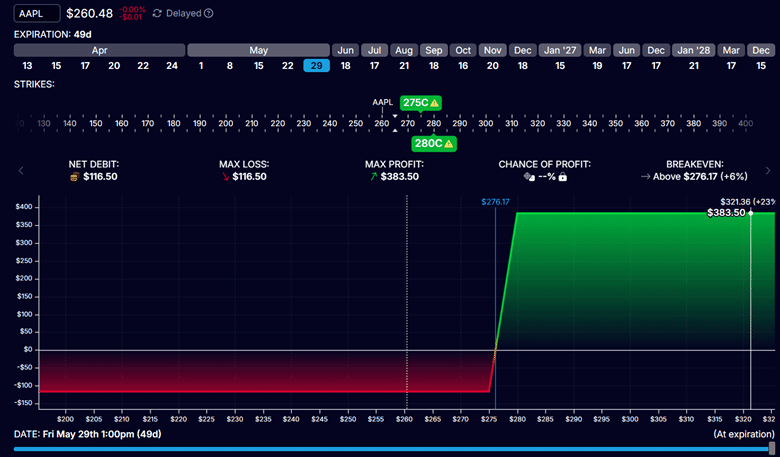Select the Nov expiration month
This screenshot has width=780, height=457.
[x=492, y=50]
